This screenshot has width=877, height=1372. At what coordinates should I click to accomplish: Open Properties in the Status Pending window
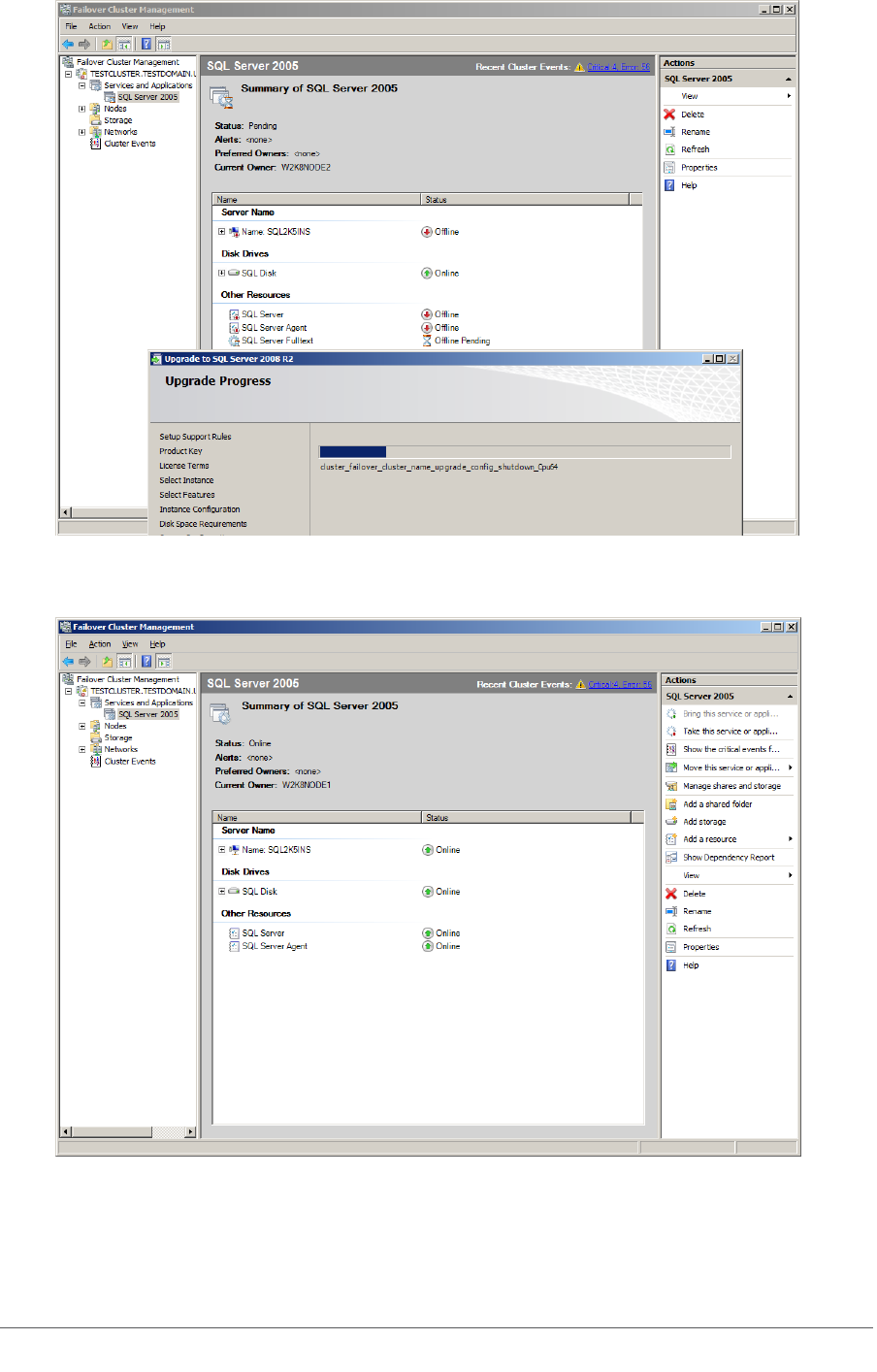coord(698,168)
